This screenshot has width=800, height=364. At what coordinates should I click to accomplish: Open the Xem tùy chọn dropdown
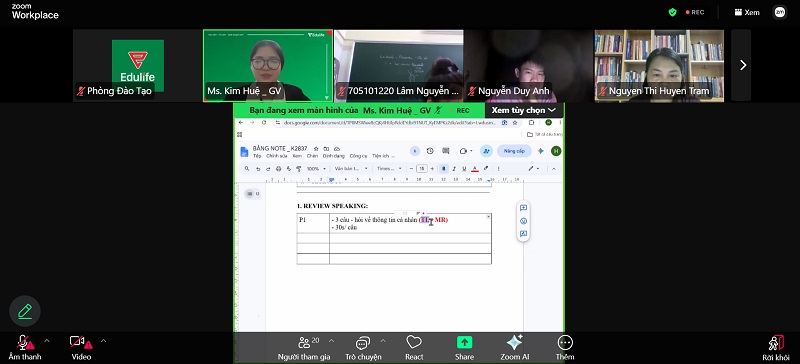[524, 110]
